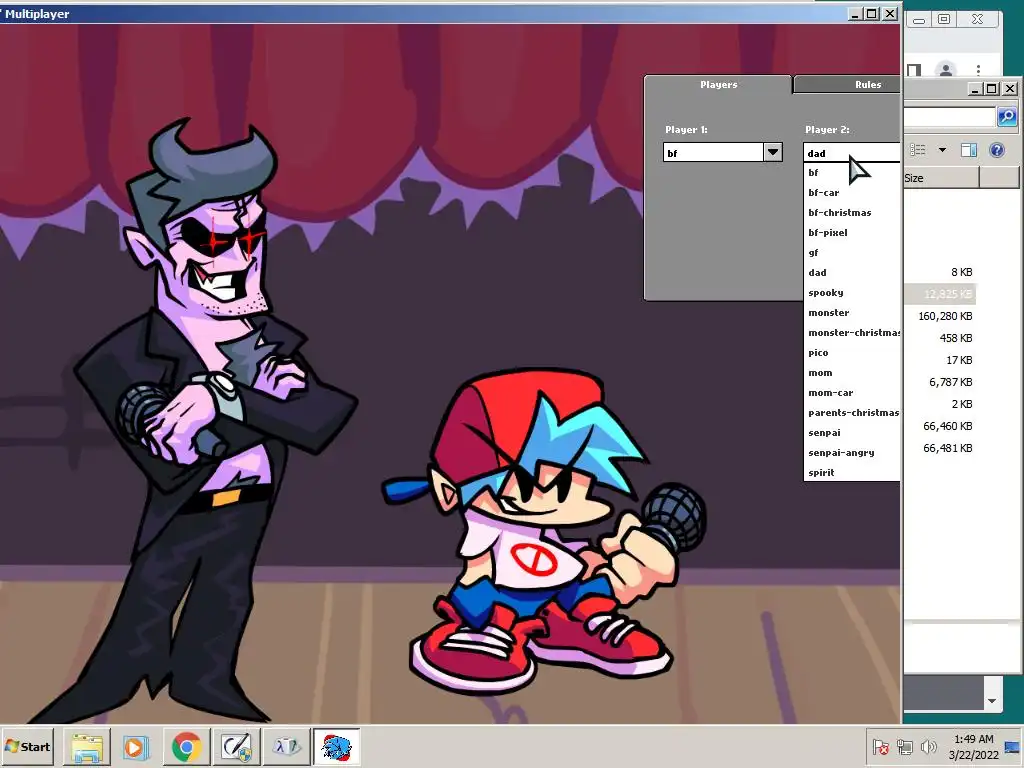
Task: Select senpai-angry option
Action: coord(852,453)
